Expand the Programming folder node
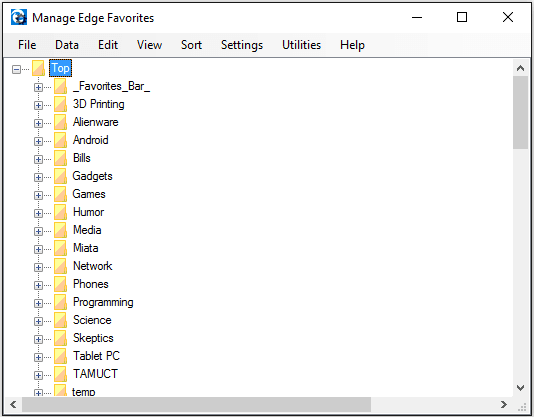The height and width of the screenshot is (417, 534). [x=38, y=303]
